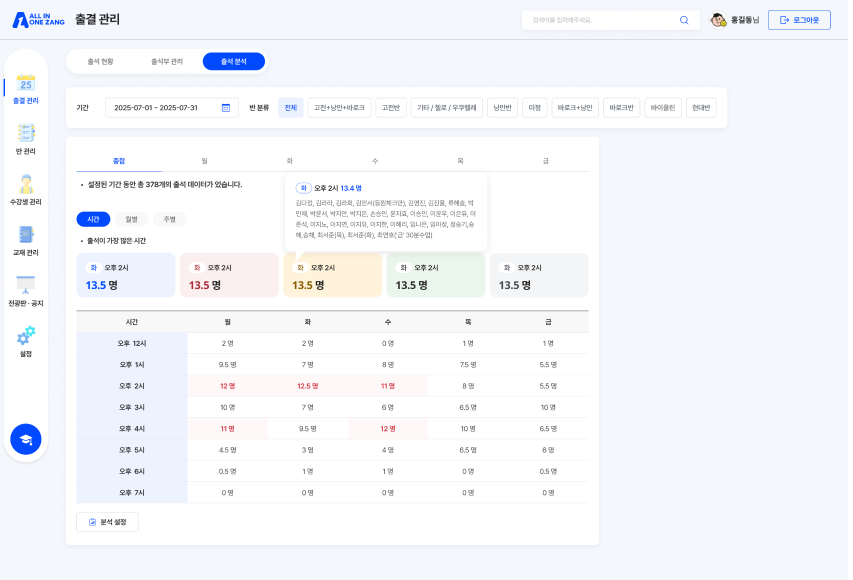Switch to the 출석 현황 tab

(101, 61)
